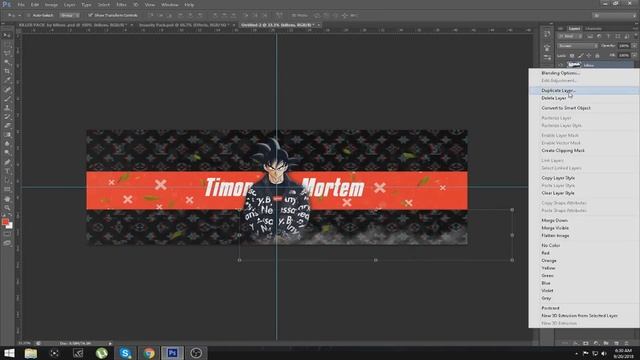Select the Brush tool
This screenshot has width=640, height=360.
coord(7,99)
